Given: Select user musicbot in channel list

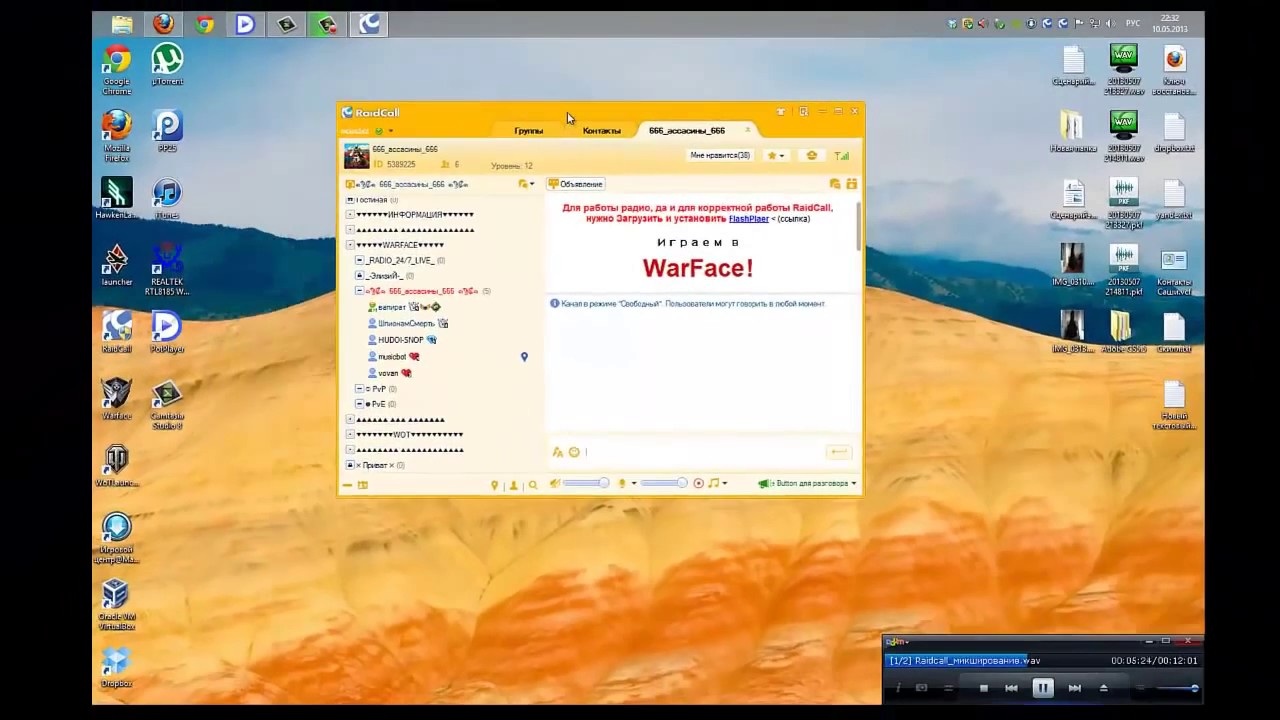Looking at the screenshot, I should (393, 356).
